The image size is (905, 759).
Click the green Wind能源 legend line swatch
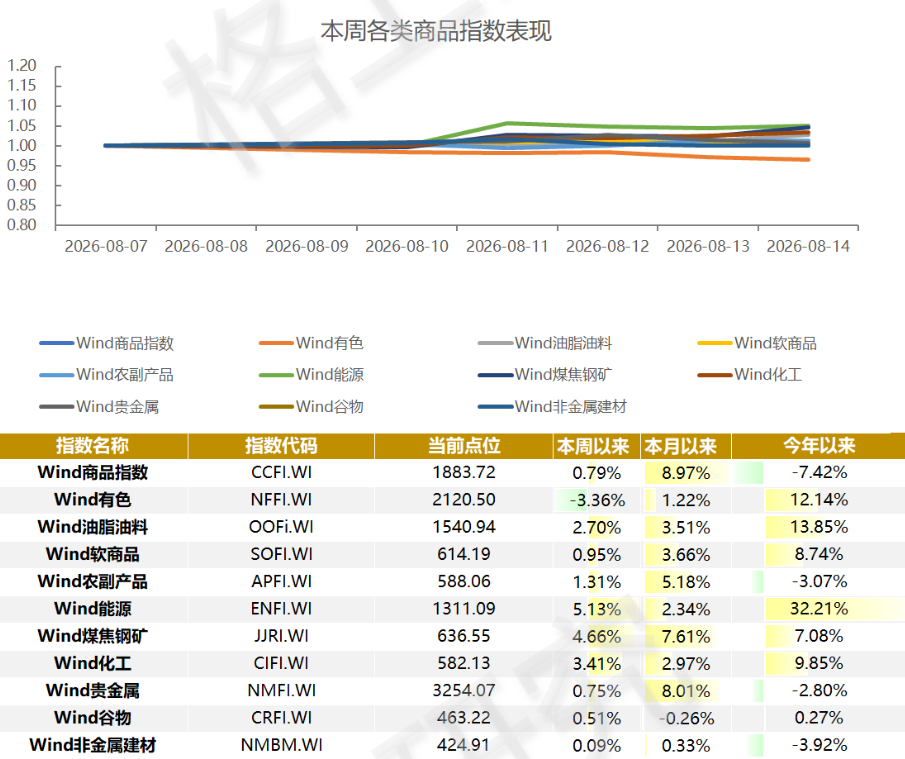tap(276, 375)
